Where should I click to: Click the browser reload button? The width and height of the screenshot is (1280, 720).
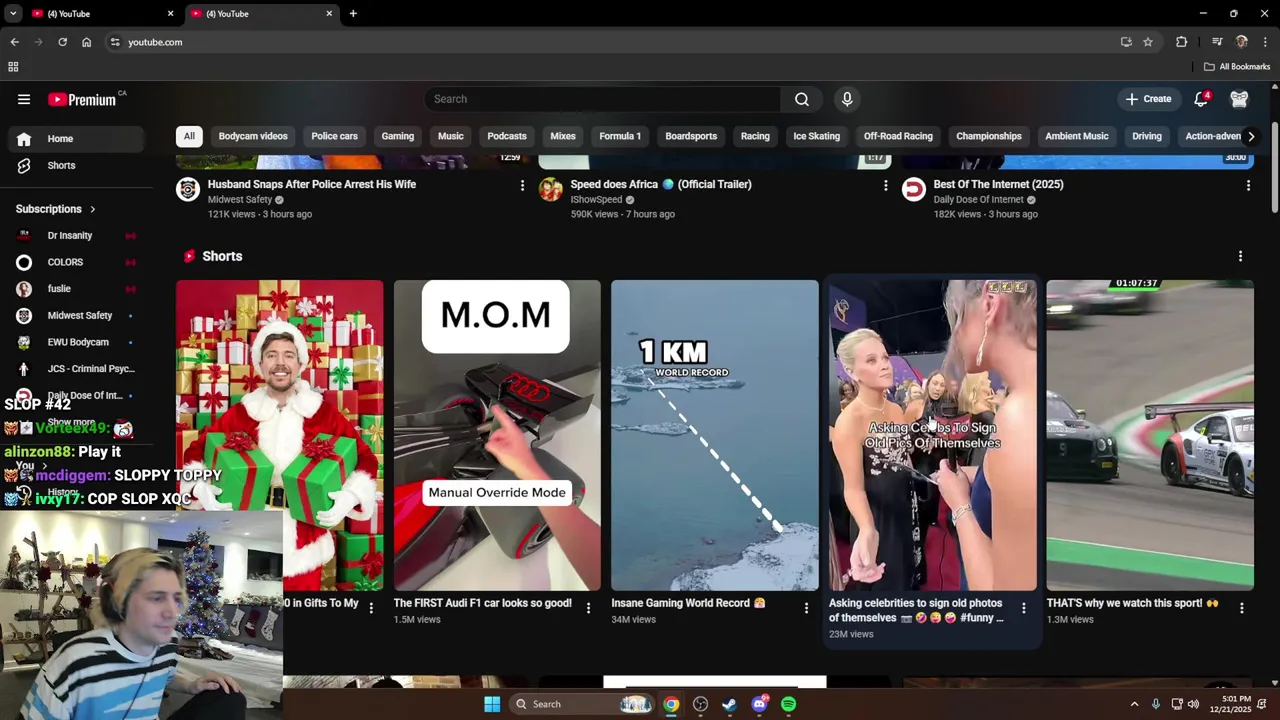click(x=62, y=42)
